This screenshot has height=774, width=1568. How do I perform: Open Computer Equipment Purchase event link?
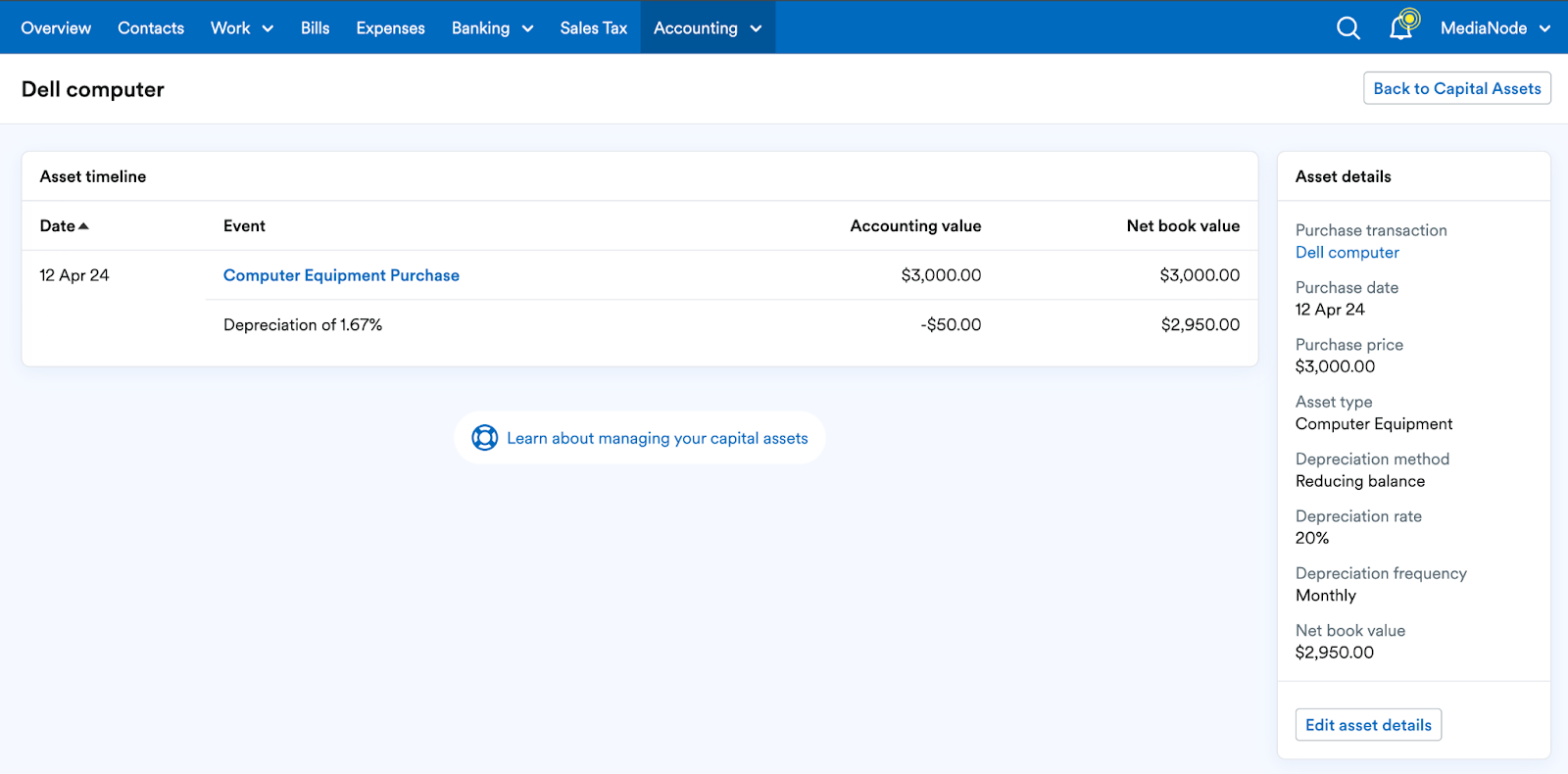pos(341,275)
